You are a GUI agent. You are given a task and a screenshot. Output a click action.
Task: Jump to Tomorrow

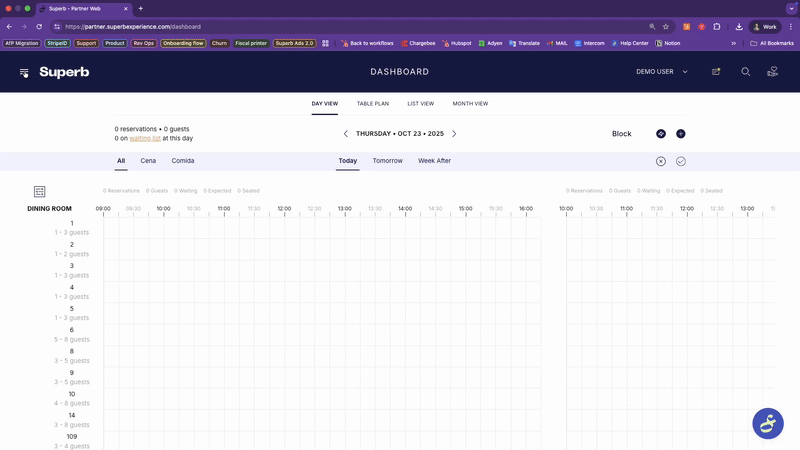point(387,161)
